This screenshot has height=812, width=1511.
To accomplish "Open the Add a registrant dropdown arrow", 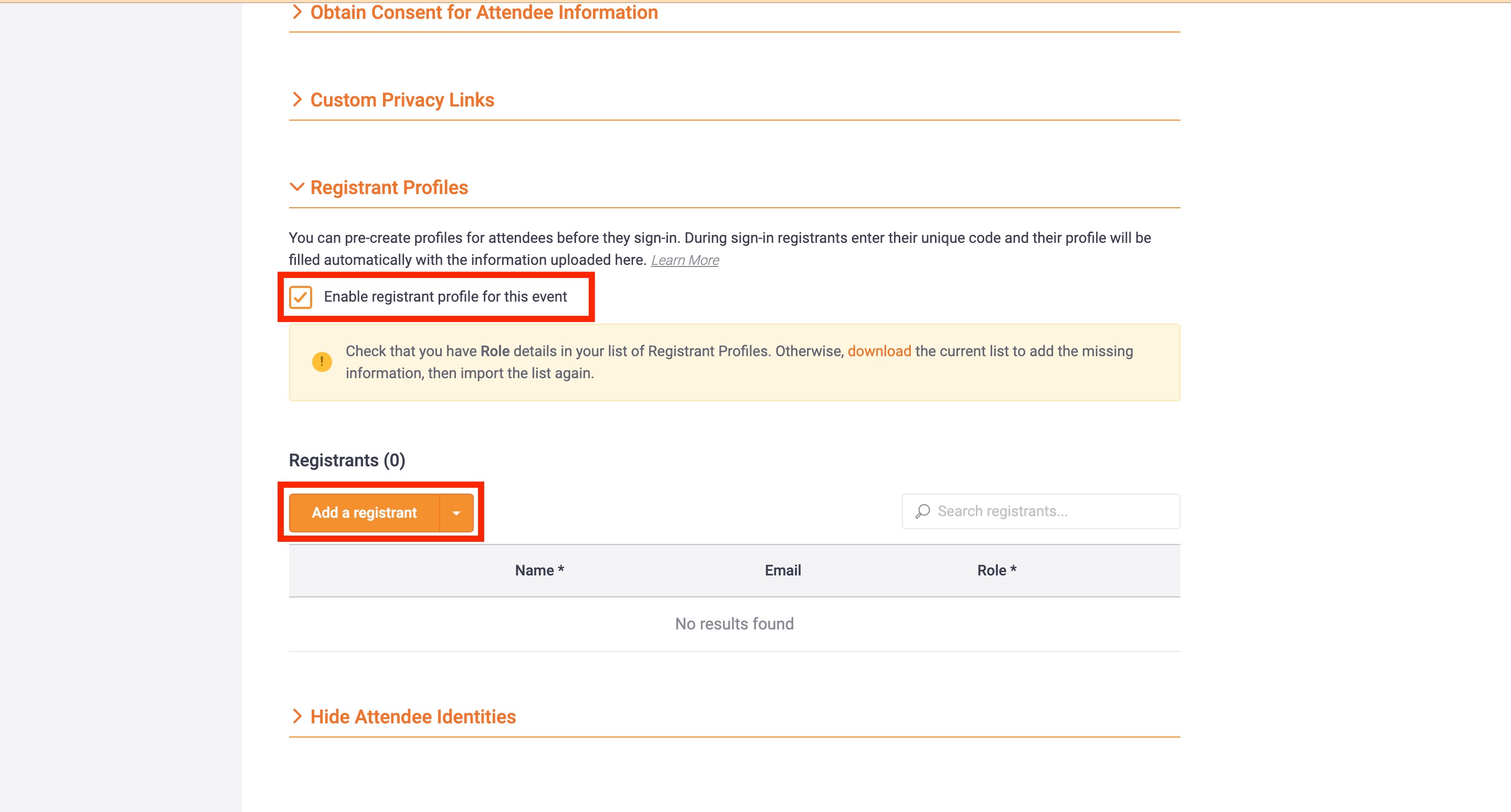I will (456, 513).
